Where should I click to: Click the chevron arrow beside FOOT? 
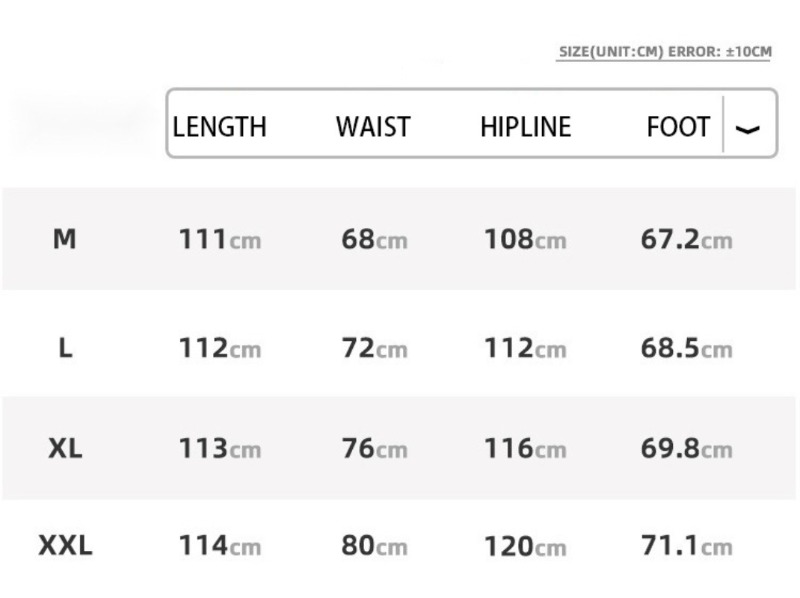coord(747,130)
